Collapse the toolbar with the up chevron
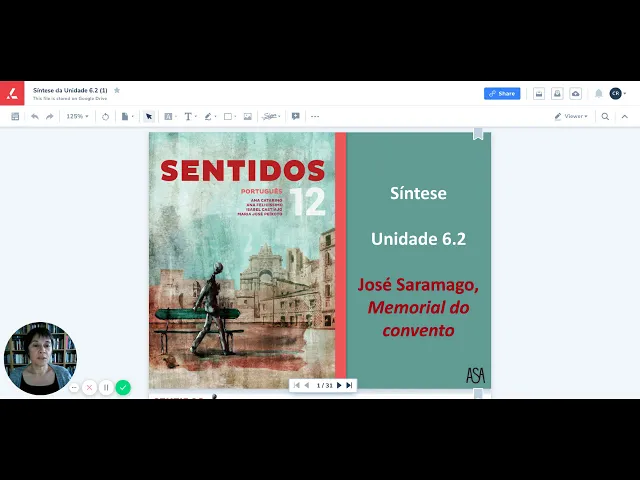Screen dimensions: 640x480 coord(624,117)
